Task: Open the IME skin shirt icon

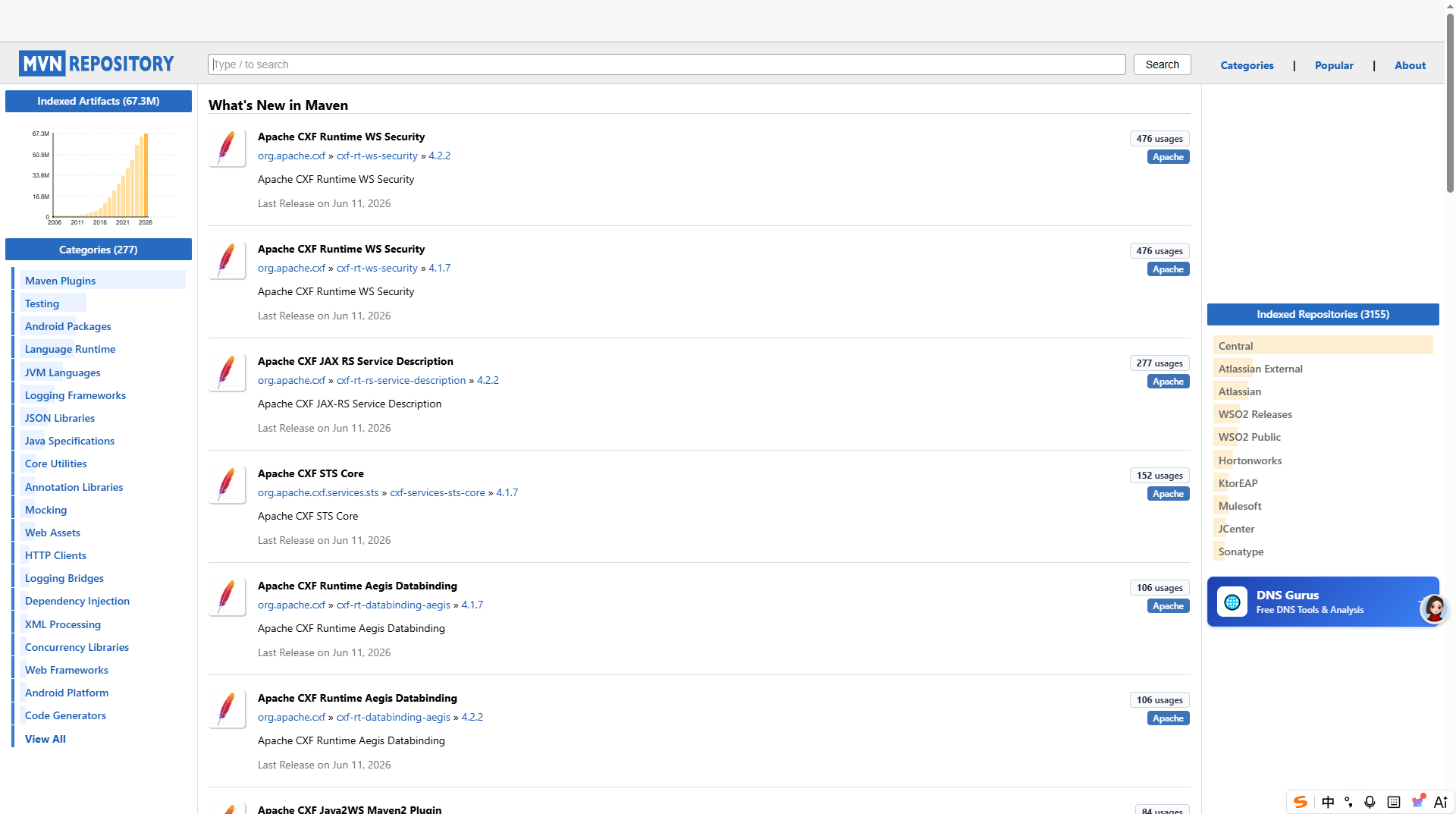Action: (1418, 801)
